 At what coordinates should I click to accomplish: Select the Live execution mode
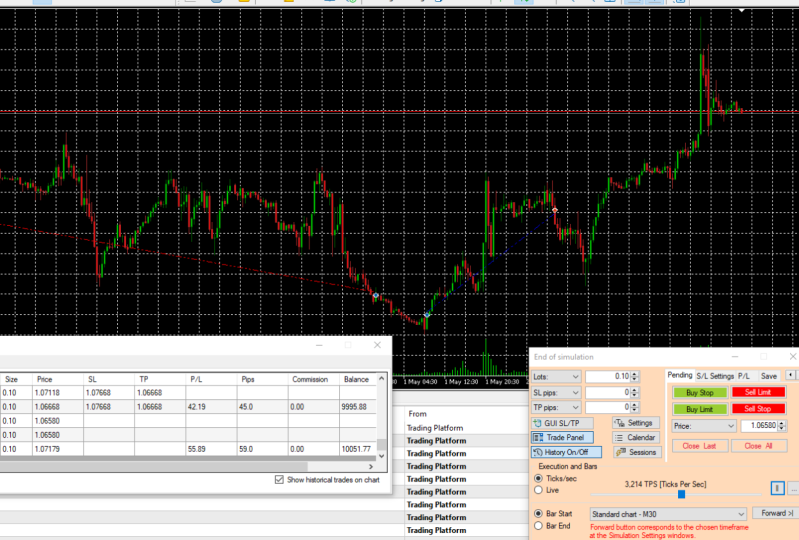pyautogui.click(x=538, y=490)
